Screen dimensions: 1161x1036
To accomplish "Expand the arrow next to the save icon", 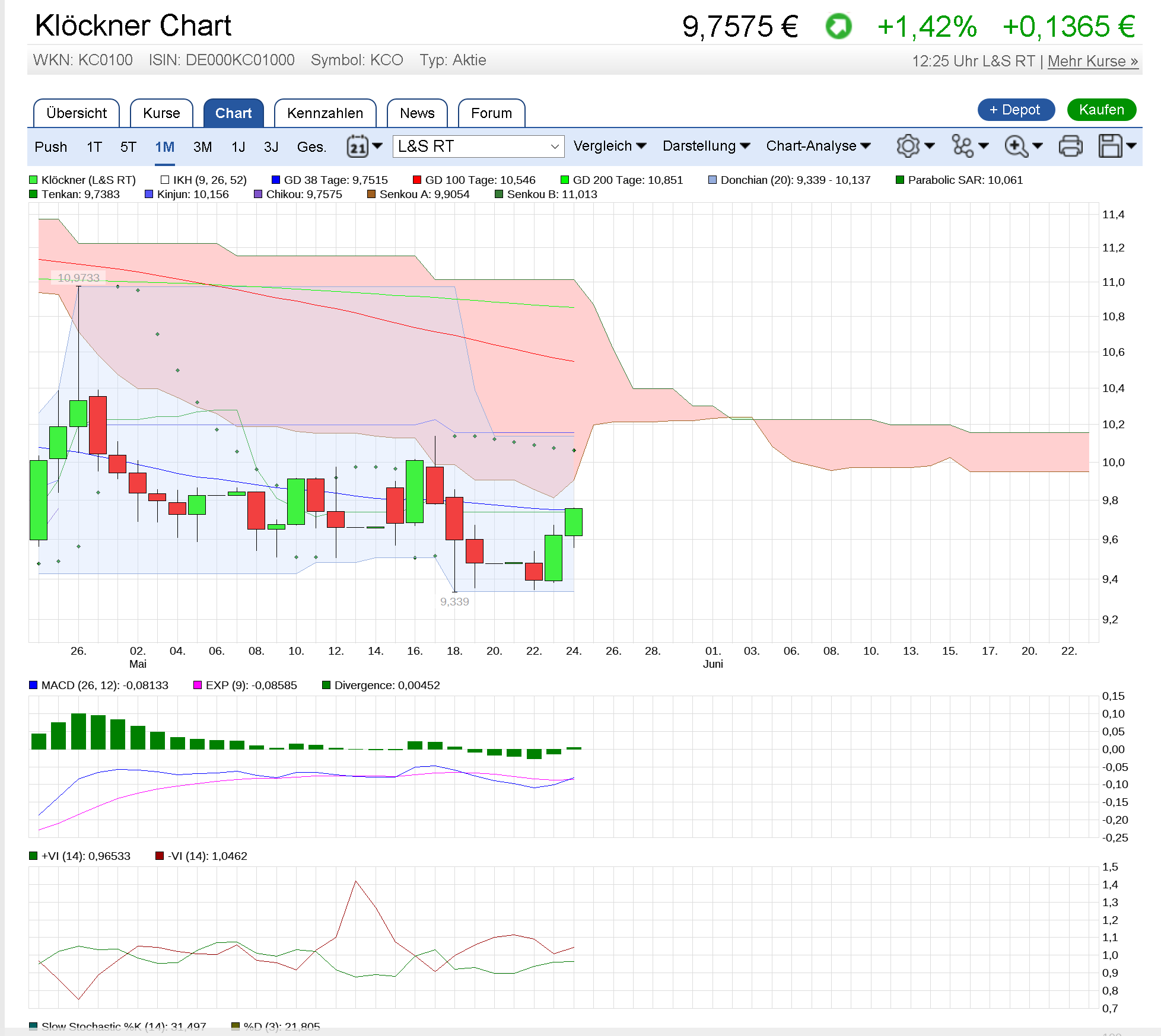I will [1131, 146].
